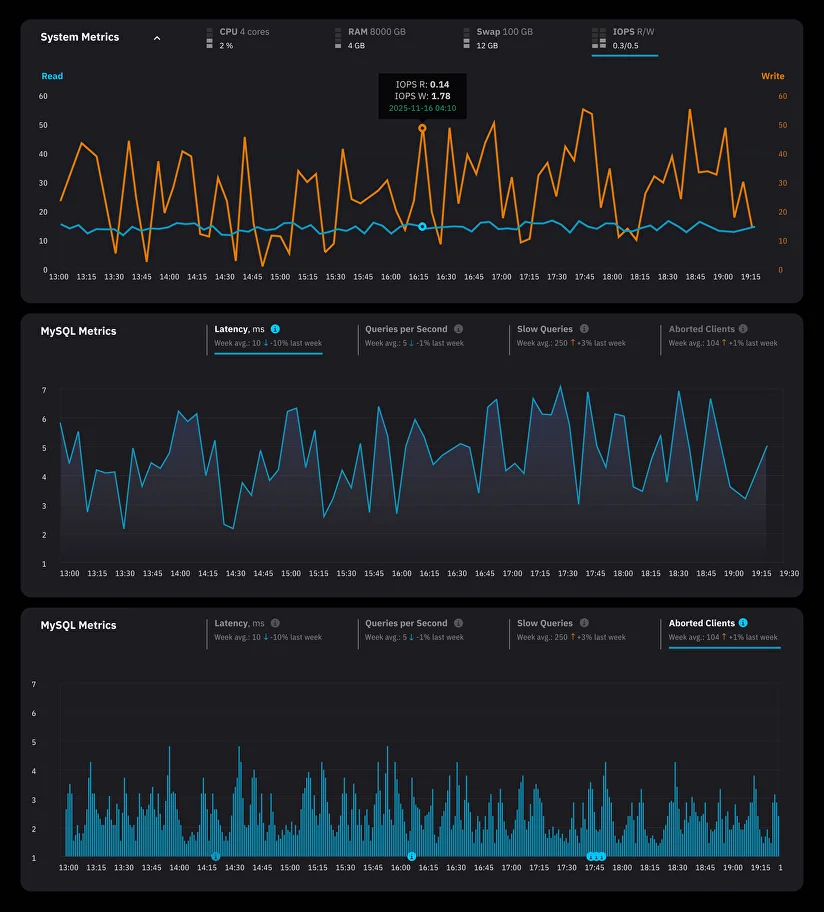
Task: Open the Queries per Second info icon
Action: 457,328
